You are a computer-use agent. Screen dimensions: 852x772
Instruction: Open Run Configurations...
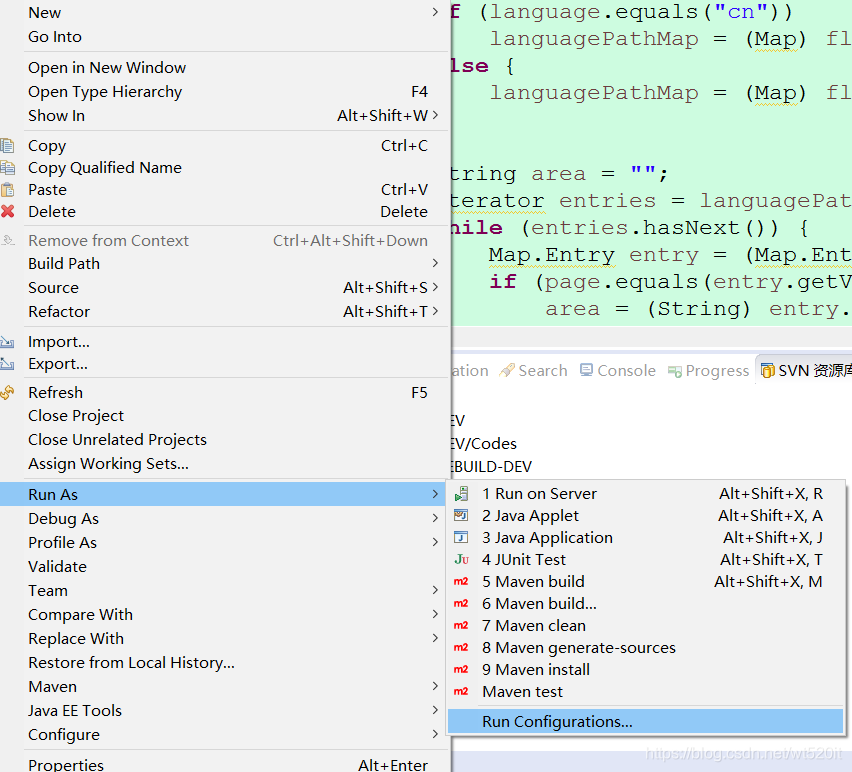point(646,721)
